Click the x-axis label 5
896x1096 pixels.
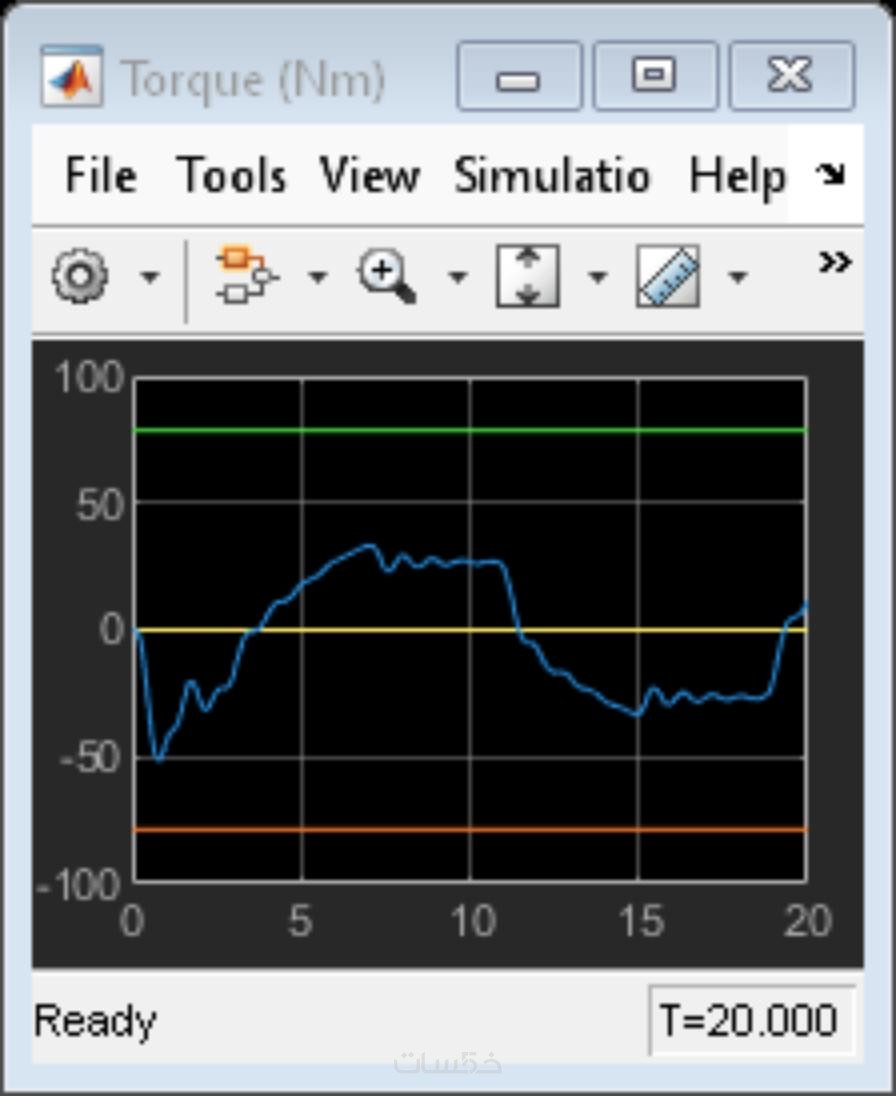pyautogui.click(x=300, y=921)
